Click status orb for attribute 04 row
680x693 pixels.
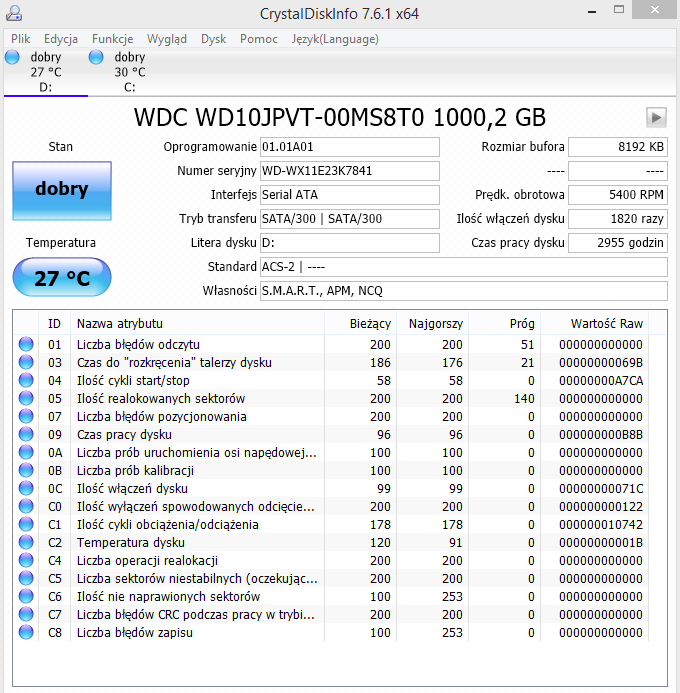tap(26, 381)
